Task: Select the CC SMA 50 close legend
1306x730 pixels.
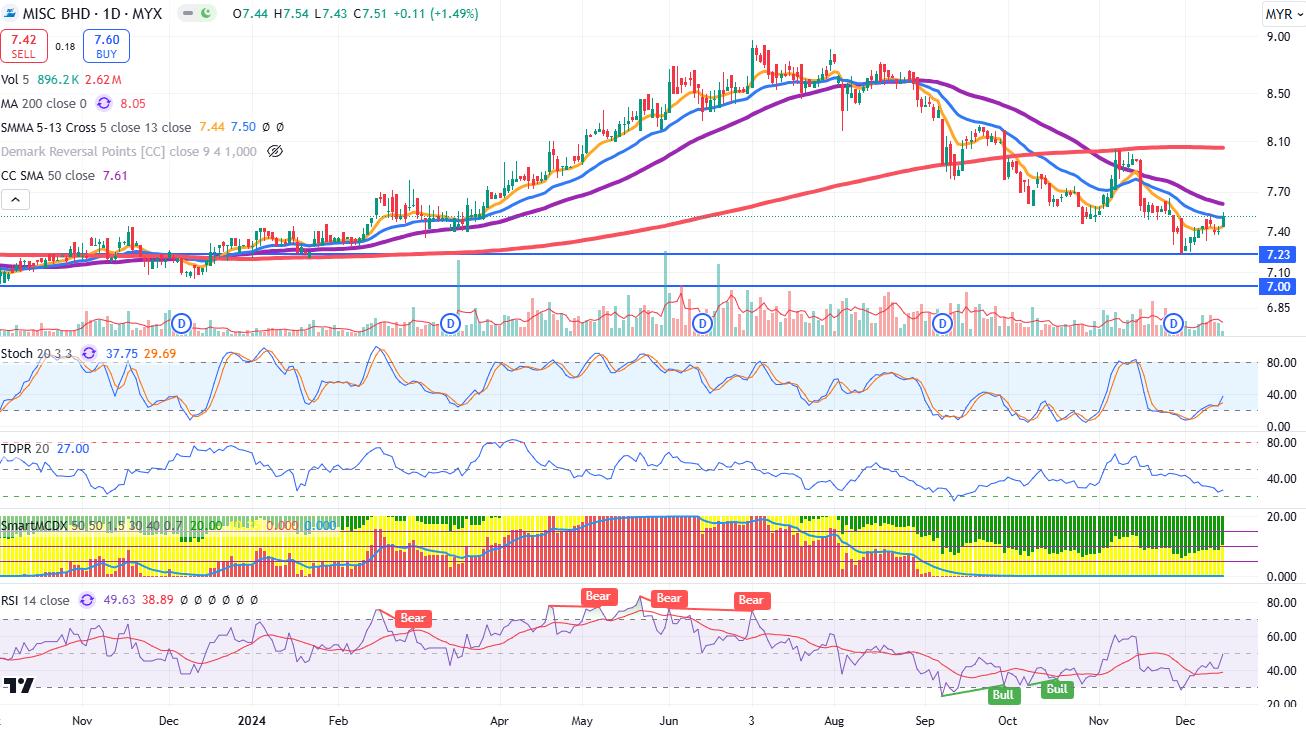Action: 48,175
